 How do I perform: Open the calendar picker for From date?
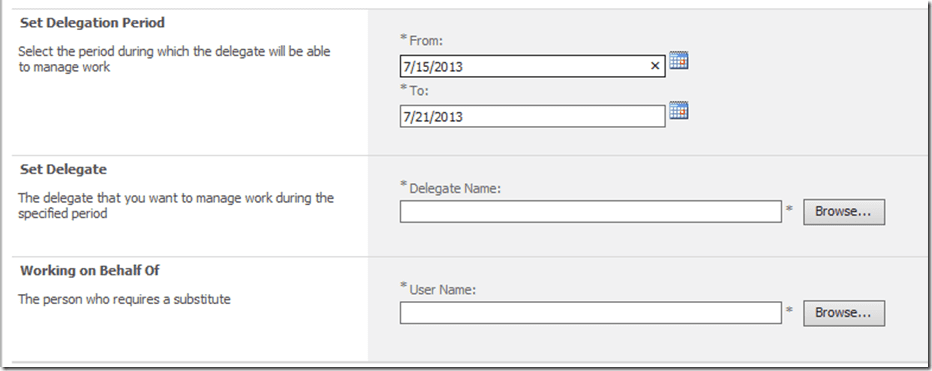(679, 60)
